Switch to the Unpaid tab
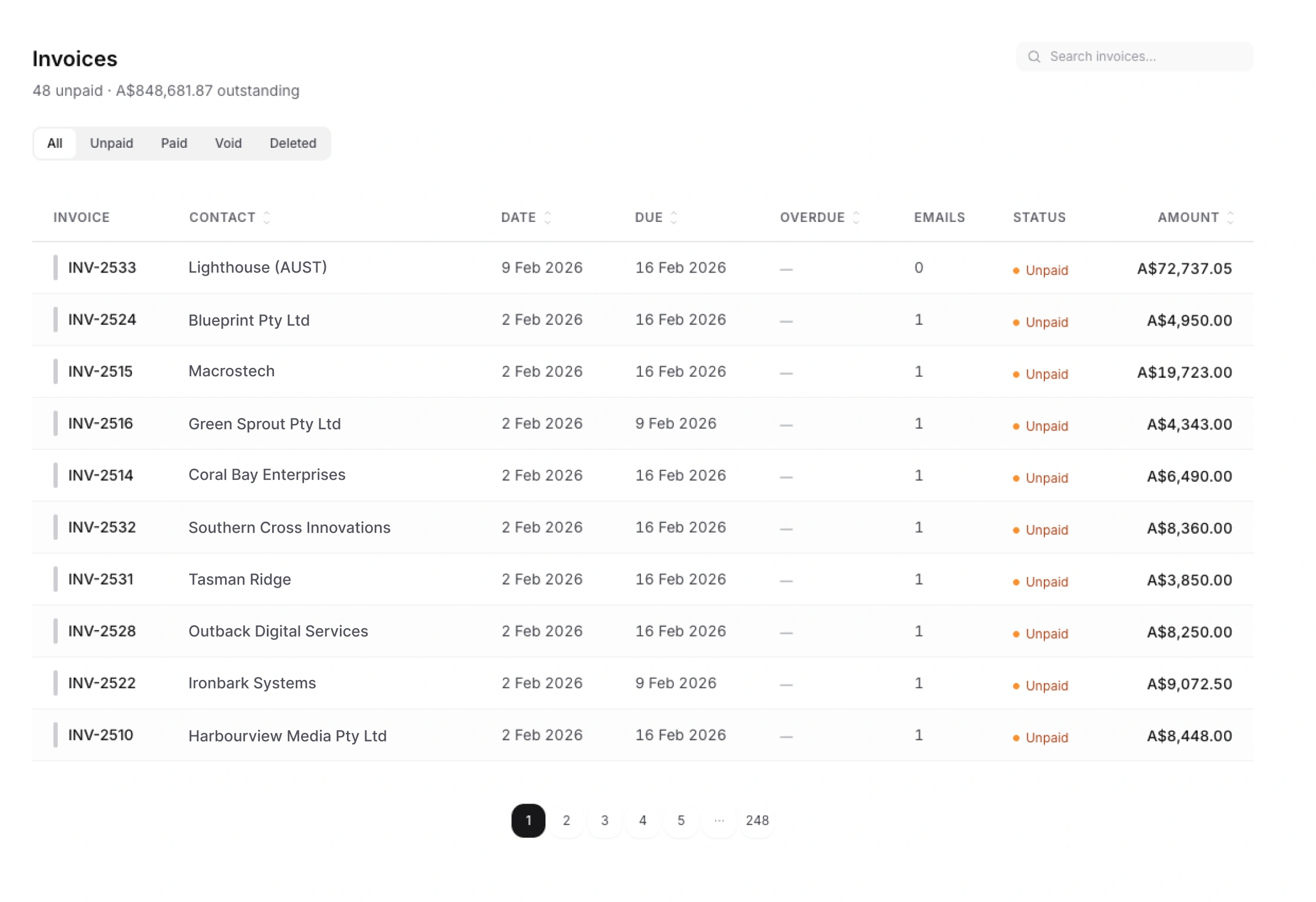The image size is (1316, 902). (112, 142)
